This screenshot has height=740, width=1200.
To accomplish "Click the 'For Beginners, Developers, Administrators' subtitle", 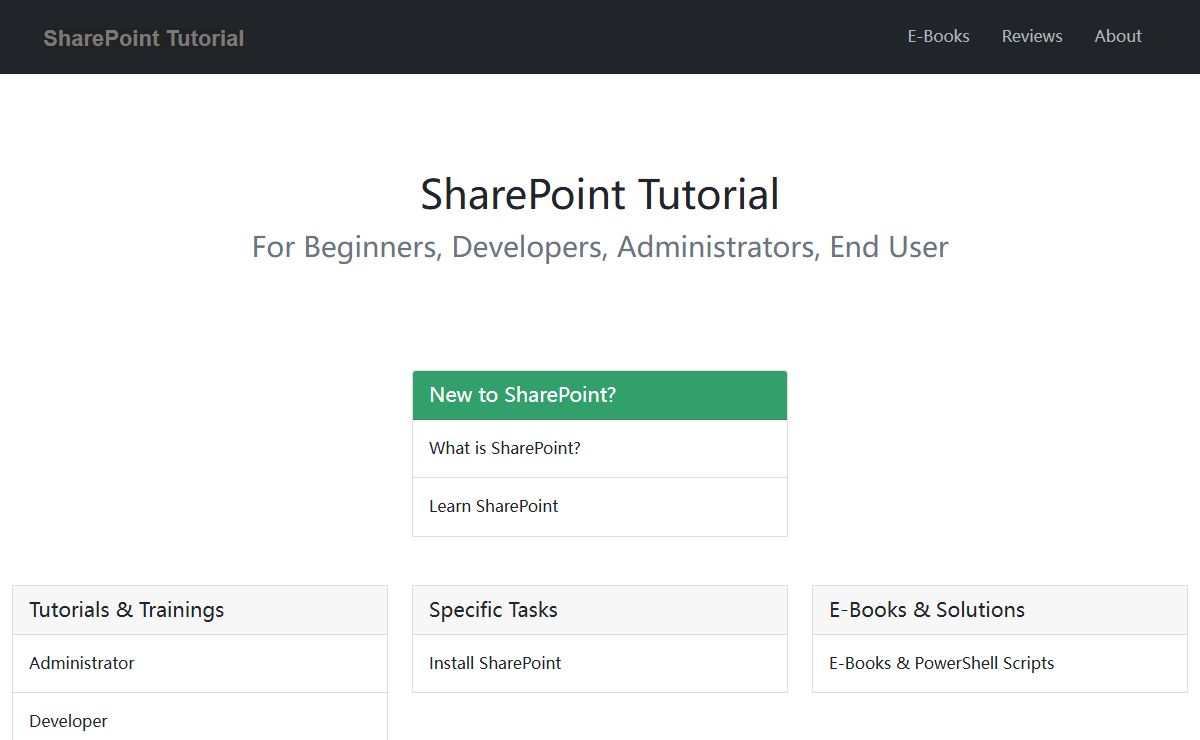I will 600,247.
